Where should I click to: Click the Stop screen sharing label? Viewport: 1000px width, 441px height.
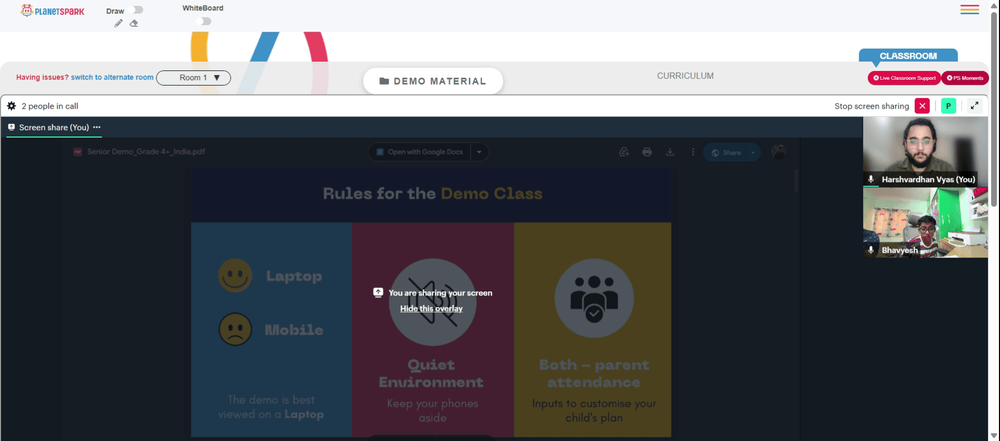point(872,106)
